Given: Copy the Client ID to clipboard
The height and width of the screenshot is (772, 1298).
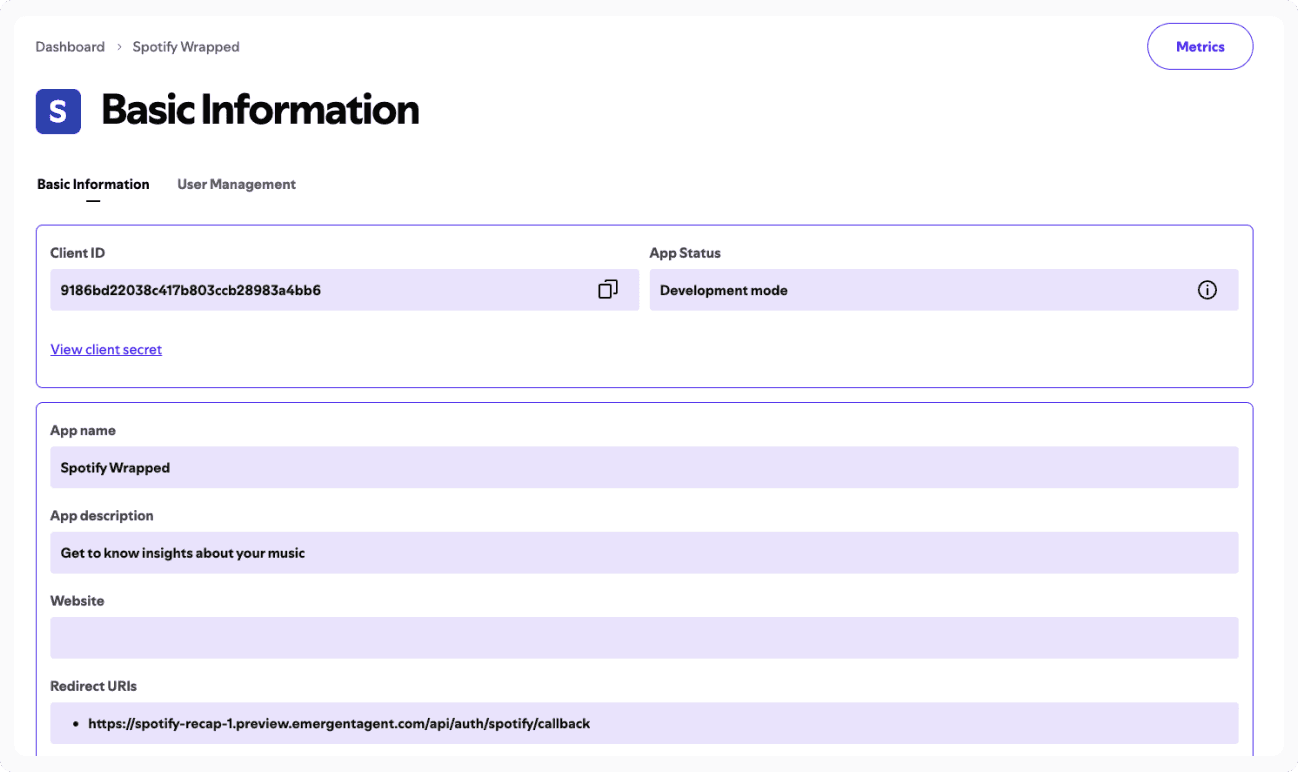Looking at the screenshot, I should [x=608, y=290].
